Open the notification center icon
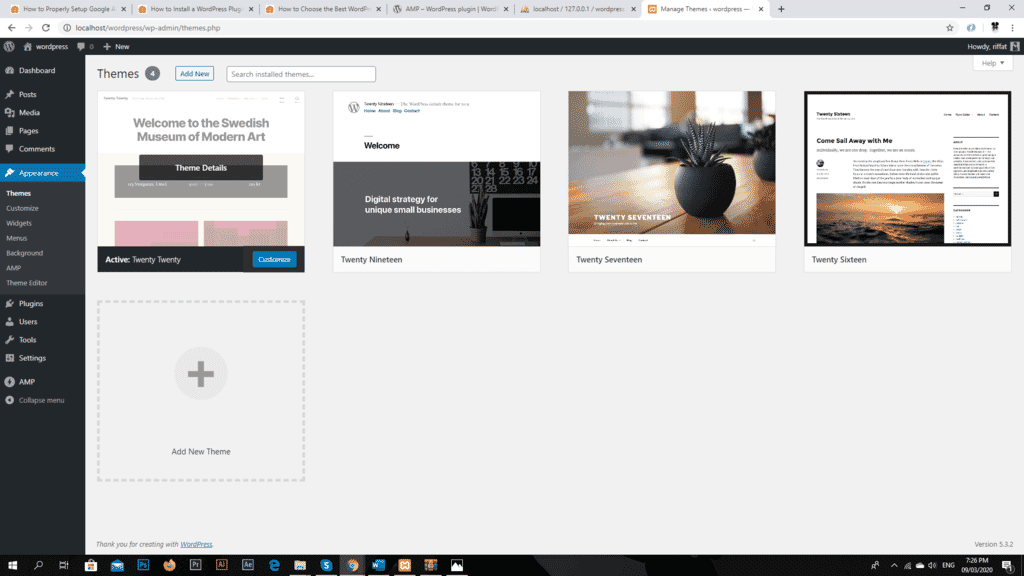 1008,566
